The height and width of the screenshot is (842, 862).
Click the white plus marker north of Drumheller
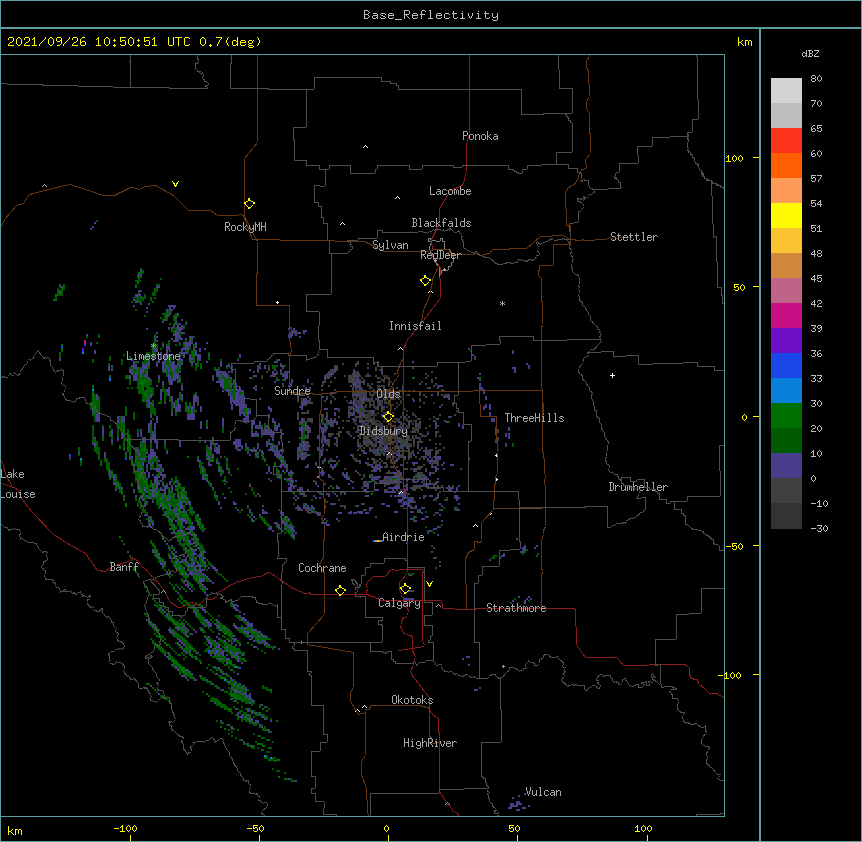coord(612,375)
